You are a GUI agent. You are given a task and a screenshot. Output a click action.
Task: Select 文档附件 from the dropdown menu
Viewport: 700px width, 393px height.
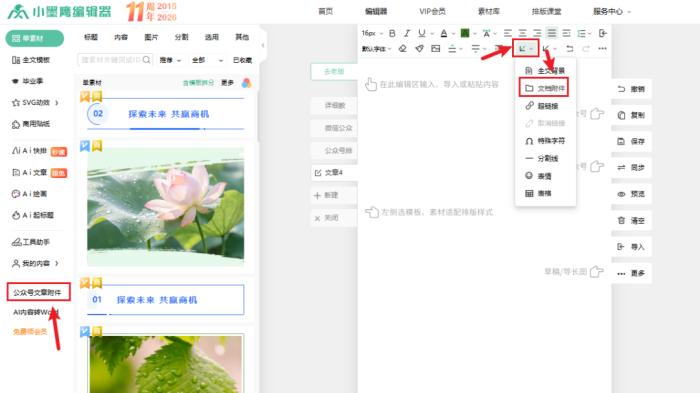pyautogui.click(x=544, y=88)
